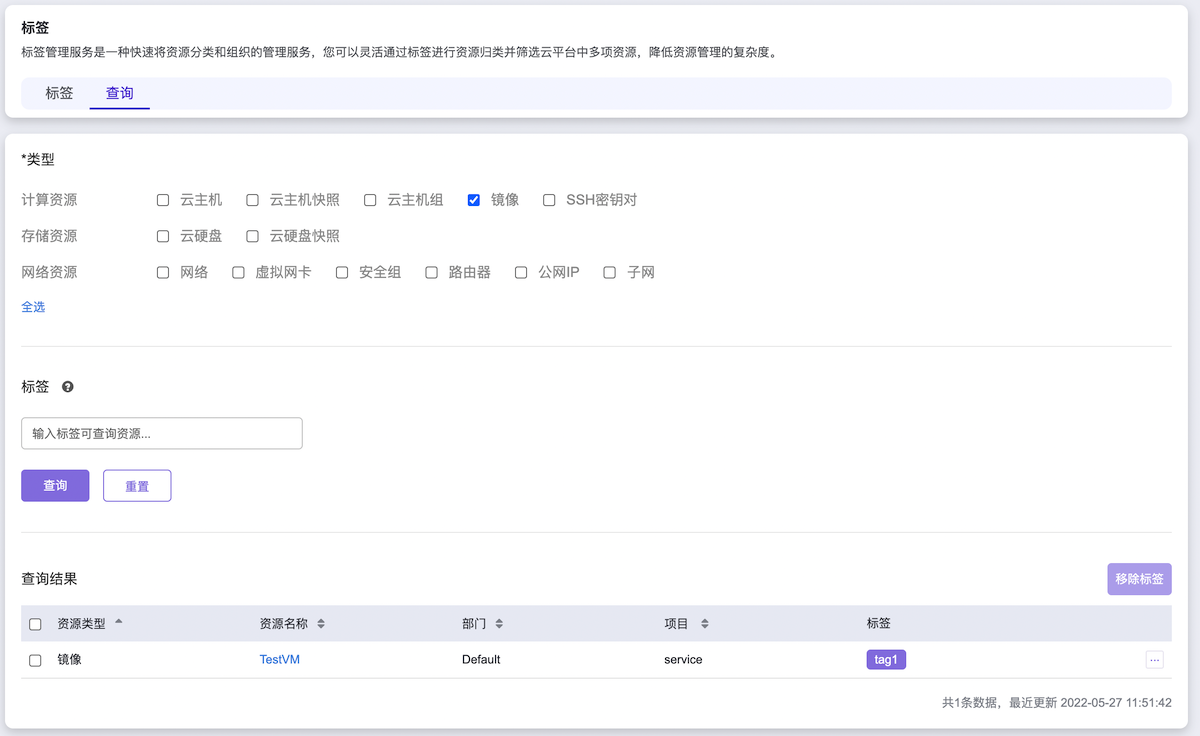Select the SSH密钥对 checkbox
The height and width of the screenshot is (736, 1200).
[549, 200]
